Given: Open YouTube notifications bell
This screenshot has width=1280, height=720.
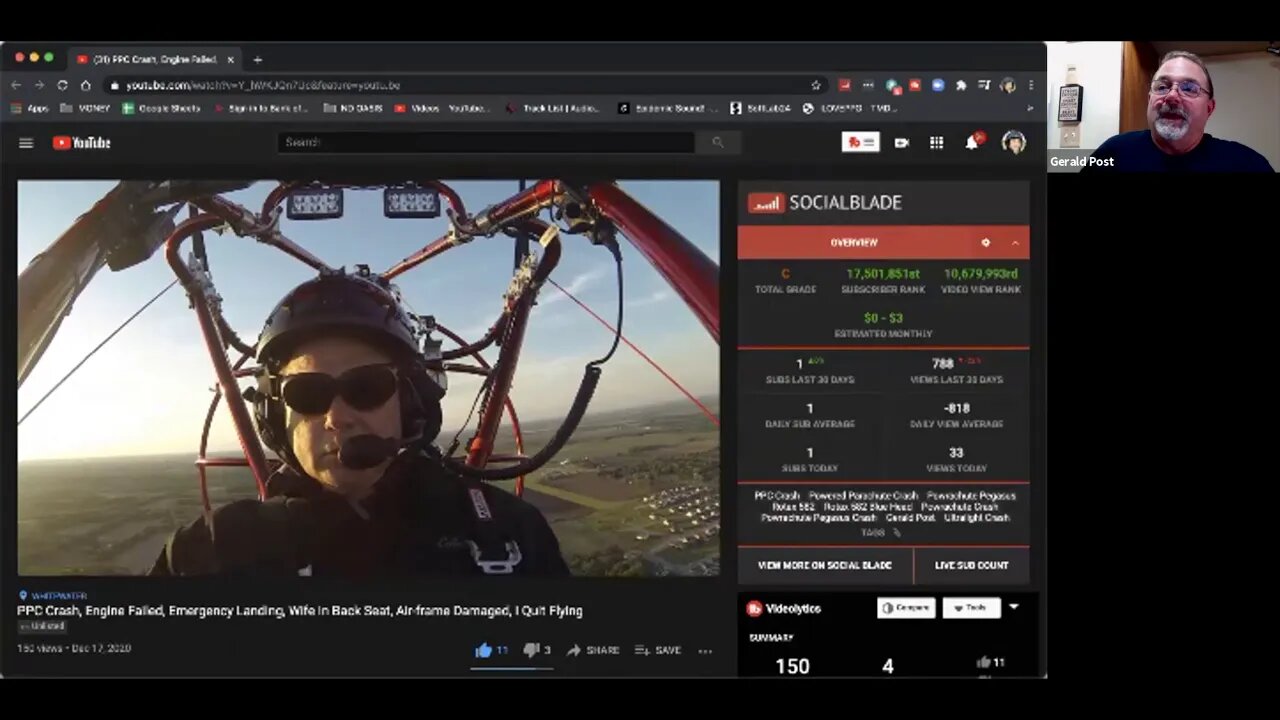Looking at the screenshot, I should click(x=972, y=142).
